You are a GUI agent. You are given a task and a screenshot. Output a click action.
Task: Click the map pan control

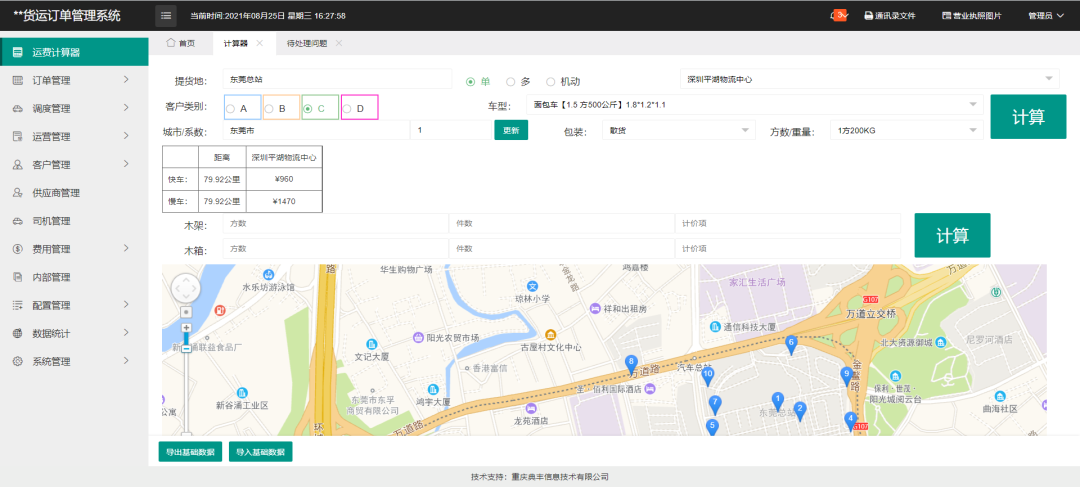click(186, 288)
